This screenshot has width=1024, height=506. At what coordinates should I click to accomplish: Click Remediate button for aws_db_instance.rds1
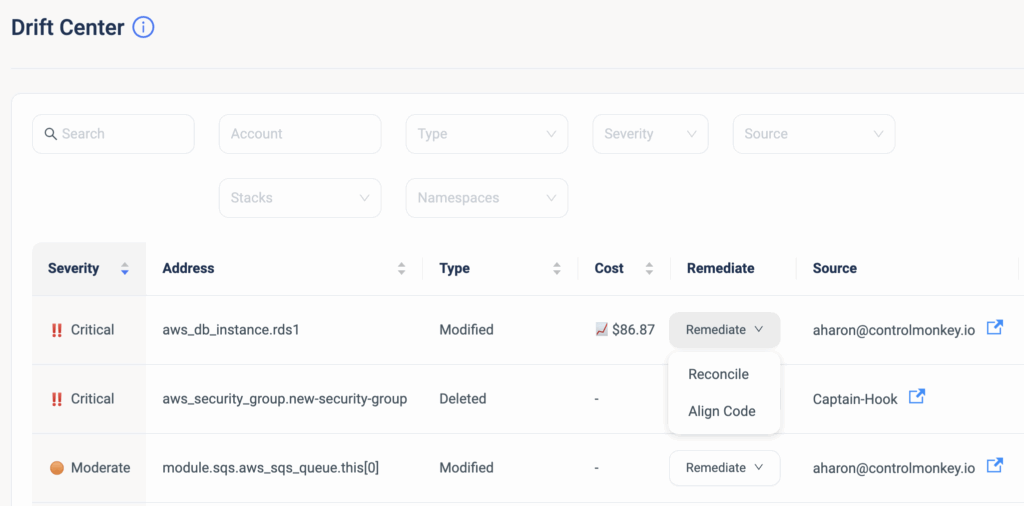coord(724,329)
